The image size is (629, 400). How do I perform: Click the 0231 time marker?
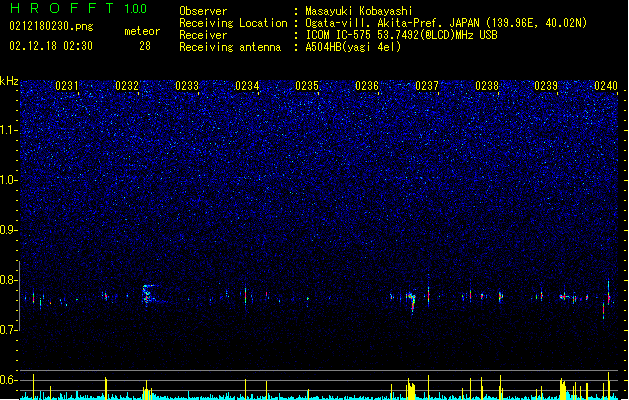coord(67,86)
